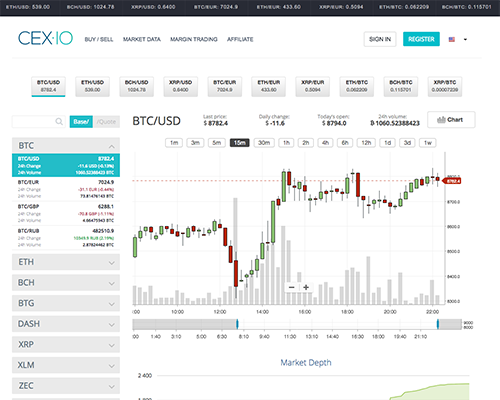Click BCH/USD ticker in top bar
This screenshot has width=500, height=400.
pos(90,7)
